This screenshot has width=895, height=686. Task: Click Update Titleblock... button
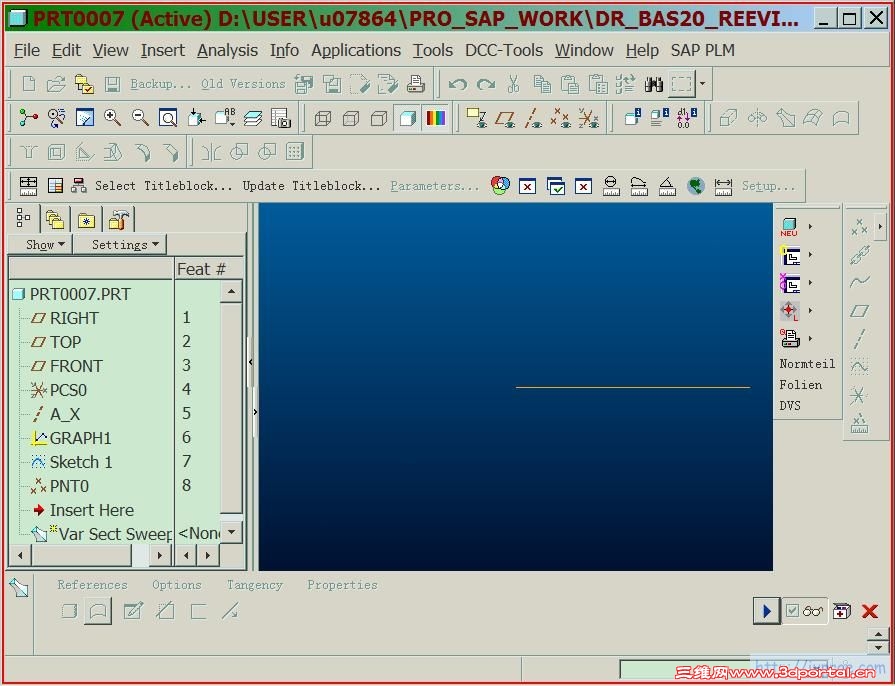(312, 185)
